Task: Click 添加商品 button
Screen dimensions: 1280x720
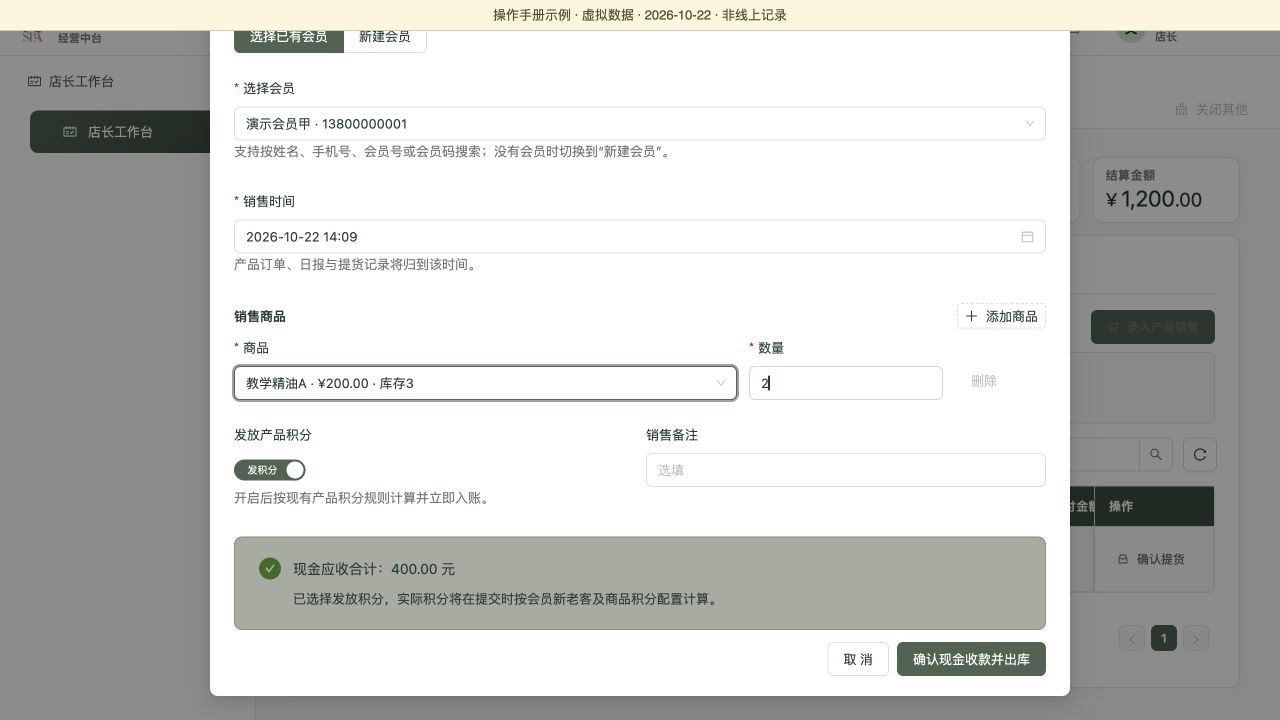Action: (x=1001, y=316)
